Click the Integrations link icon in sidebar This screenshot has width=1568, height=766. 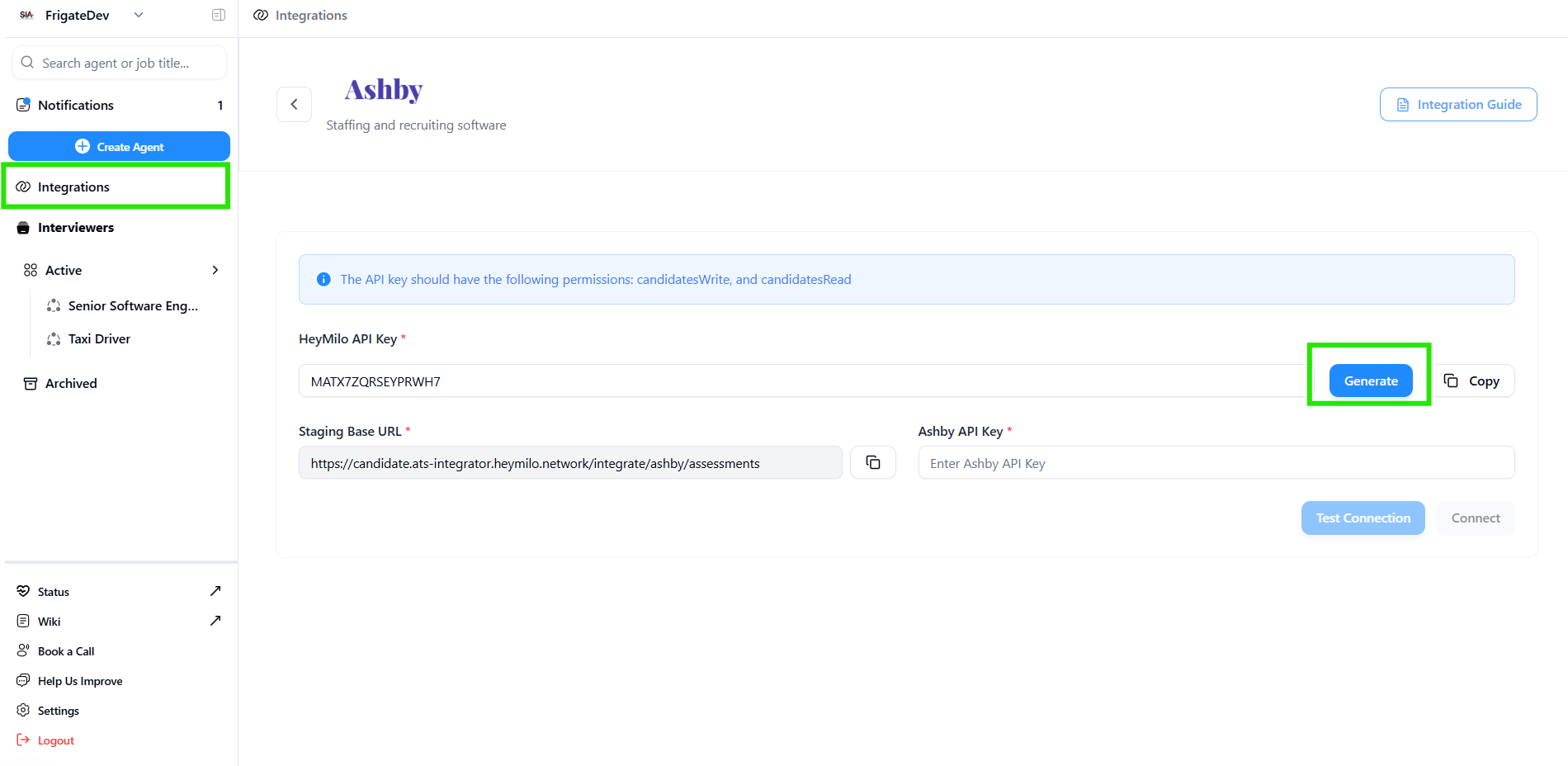[23, 187]
